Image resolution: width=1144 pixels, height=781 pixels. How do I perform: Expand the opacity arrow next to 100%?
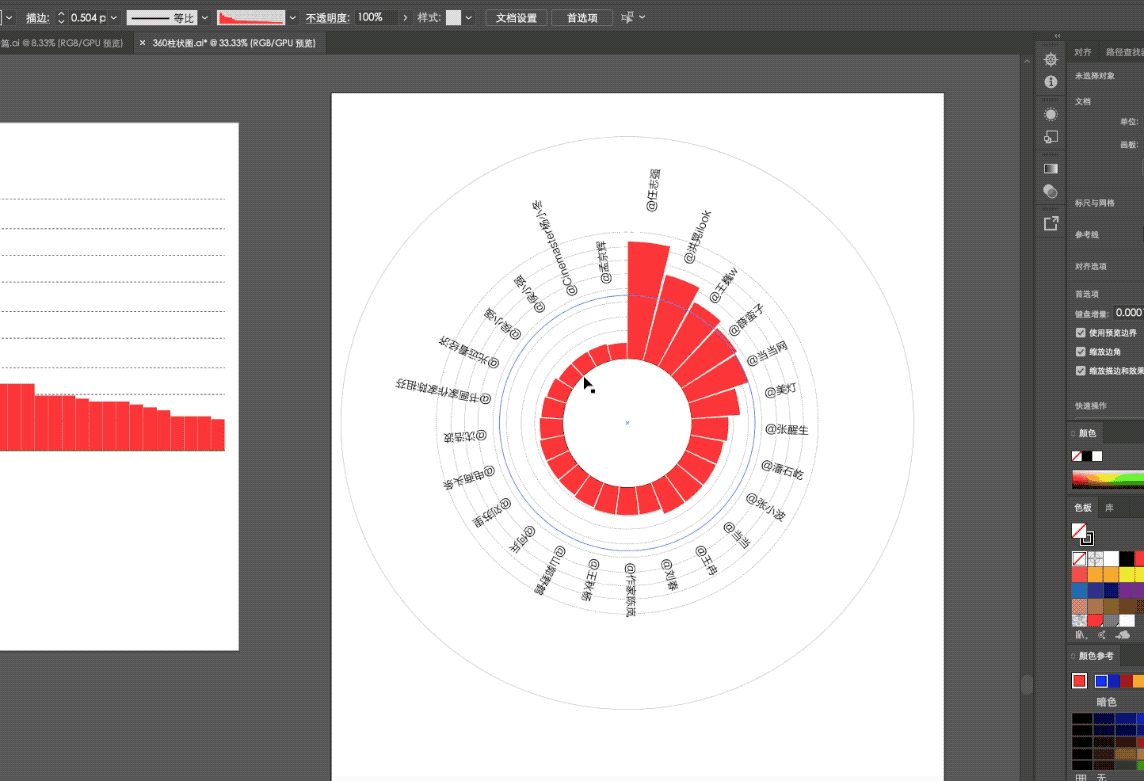click(405, 18)
